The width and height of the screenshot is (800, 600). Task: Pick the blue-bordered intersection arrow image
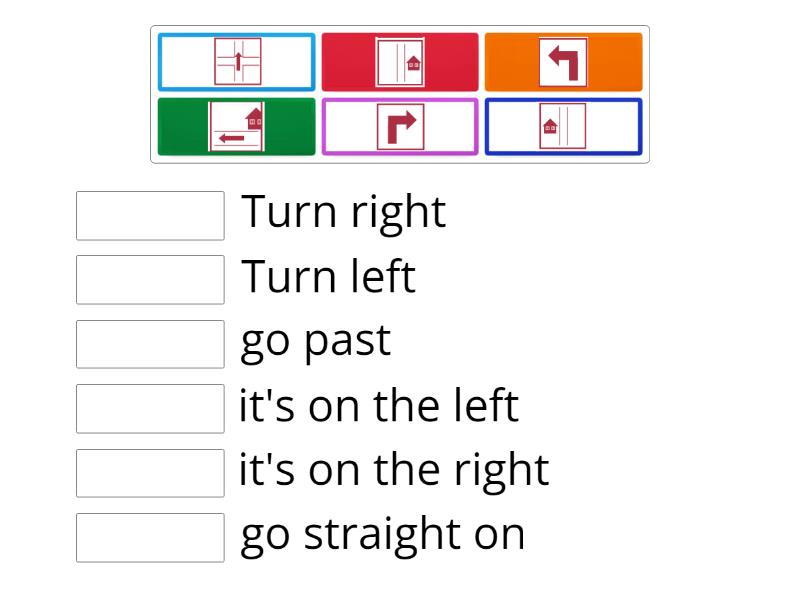(x=236, y=62)
